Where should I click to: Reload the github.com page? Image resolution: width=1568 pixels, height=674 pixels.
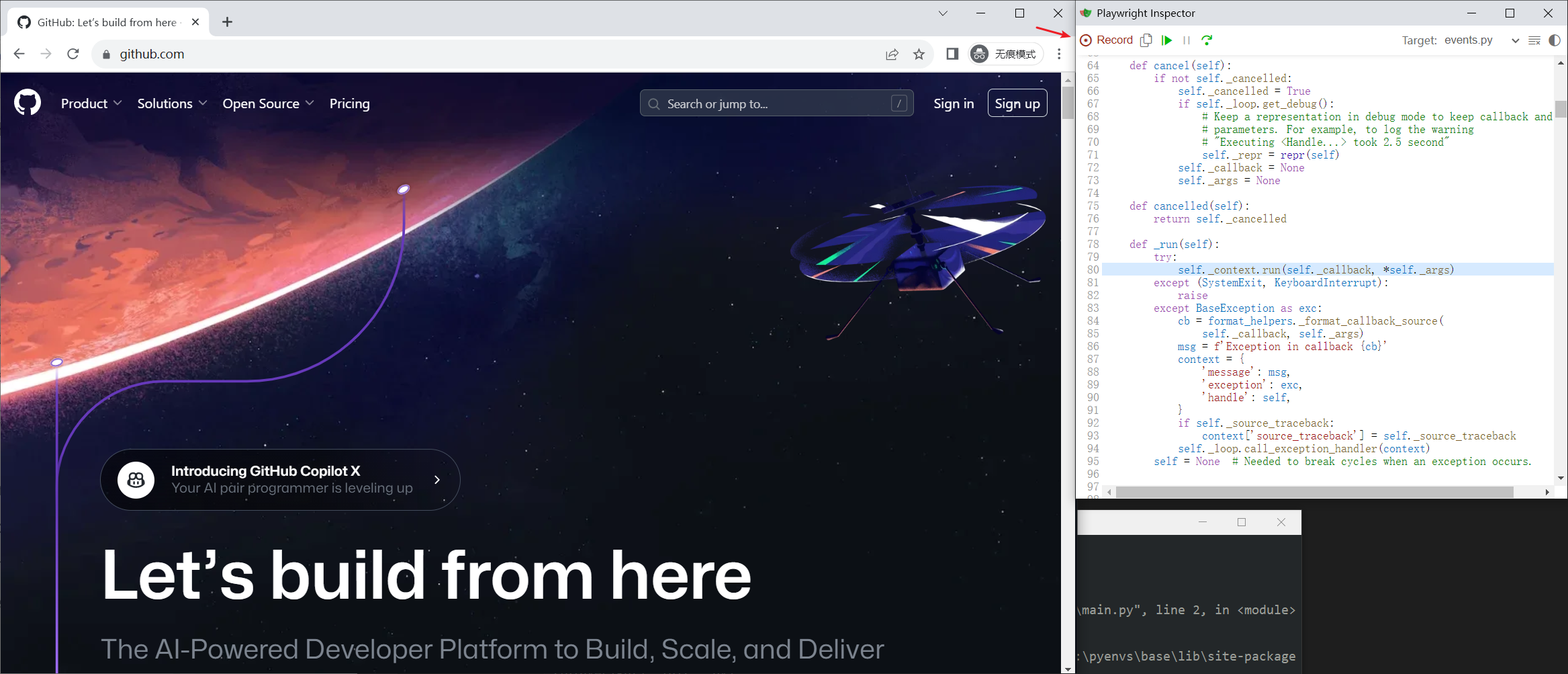[x=73, y=54]
